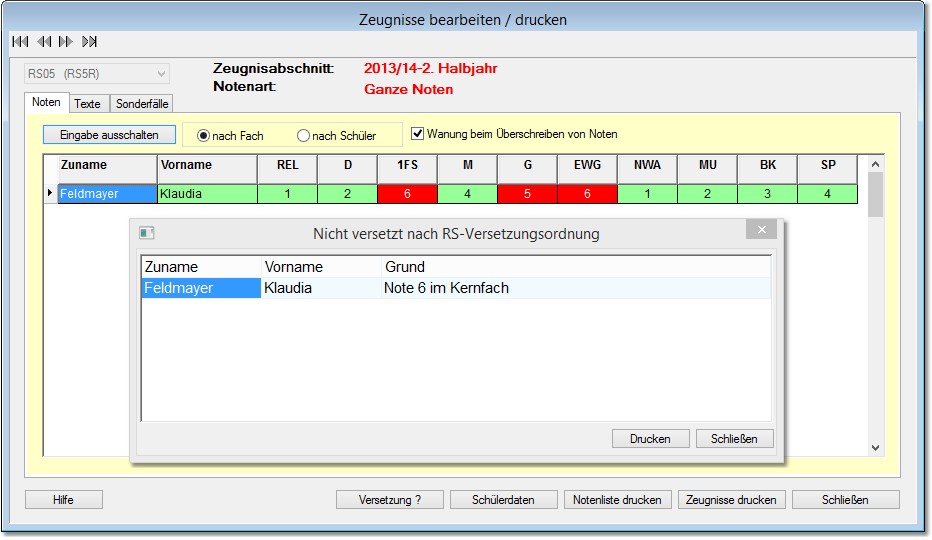
Task: Jump to the first record navigation arrow
Action: point(19,42)
